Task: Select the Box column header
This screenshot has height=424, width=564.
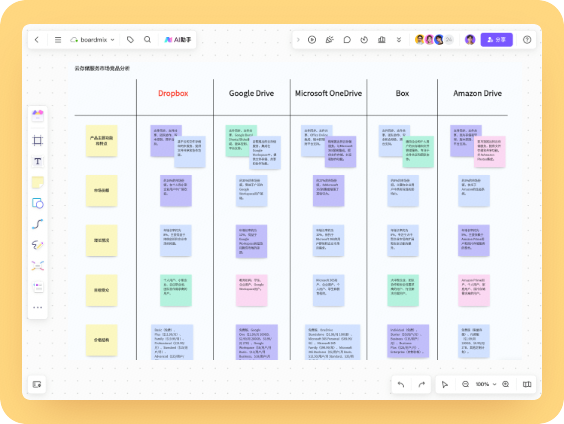Action: click(402, 94)
